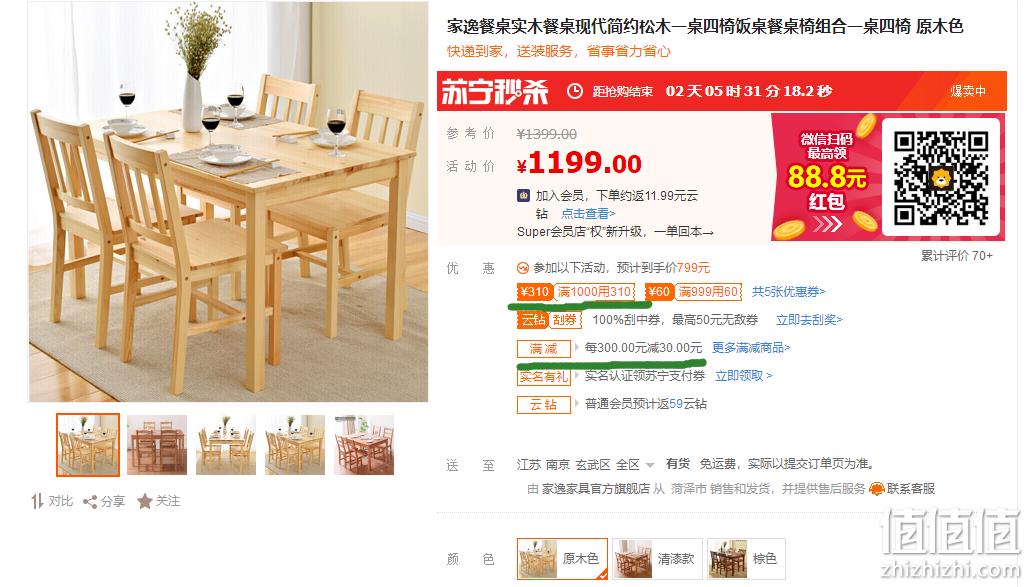Viewport: 1030px width, 587px height.
Task: Open the 立即领取 payment coupon link
Action: pos(744,376)
